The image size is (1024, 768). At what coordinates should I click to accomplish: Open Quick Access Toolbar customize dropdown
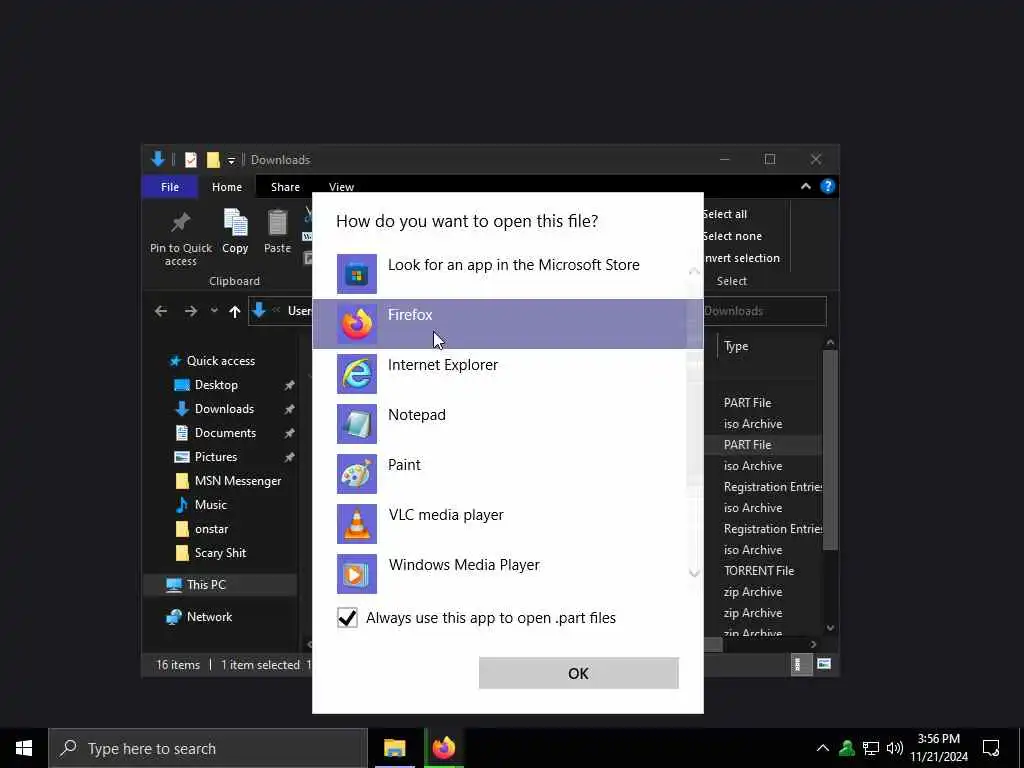click(231, 161)
